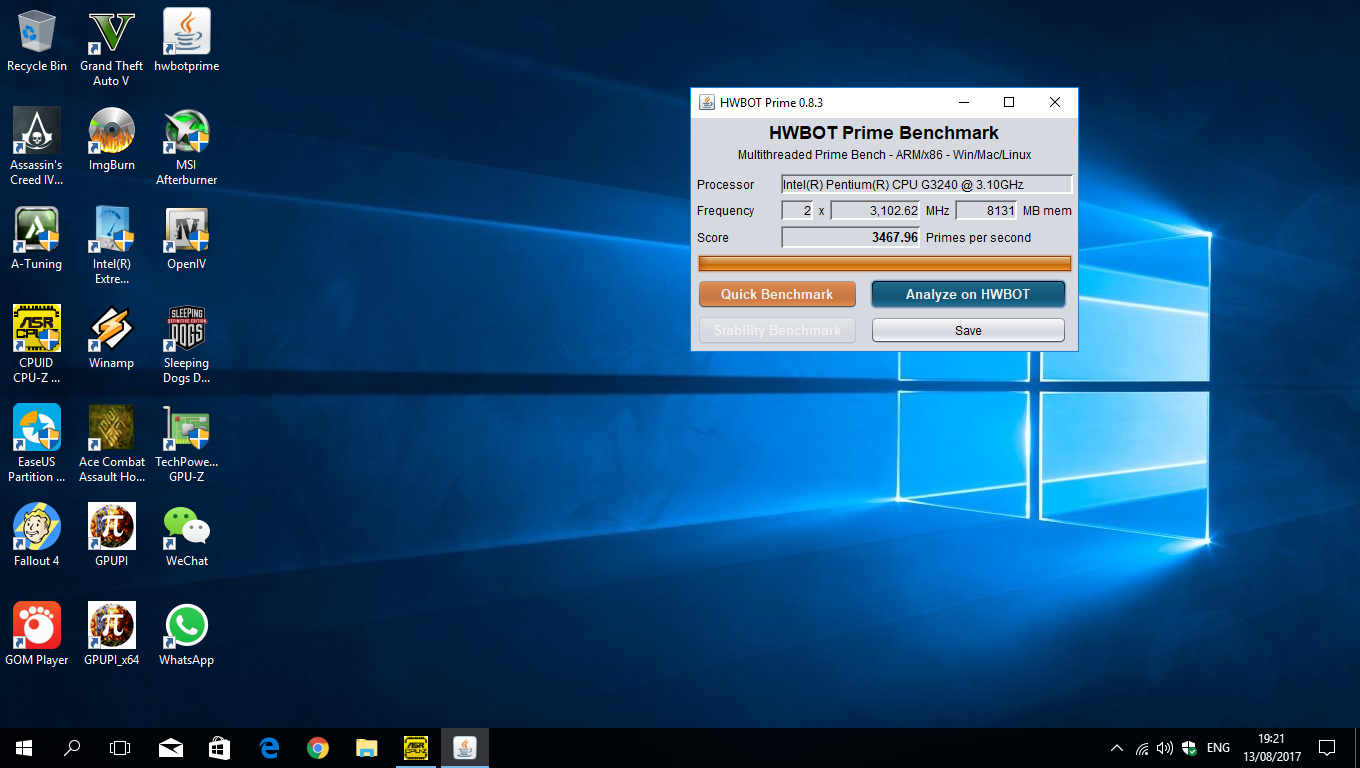
Task: Open Microsoft Store from taskbar
Action: [219, 748]
